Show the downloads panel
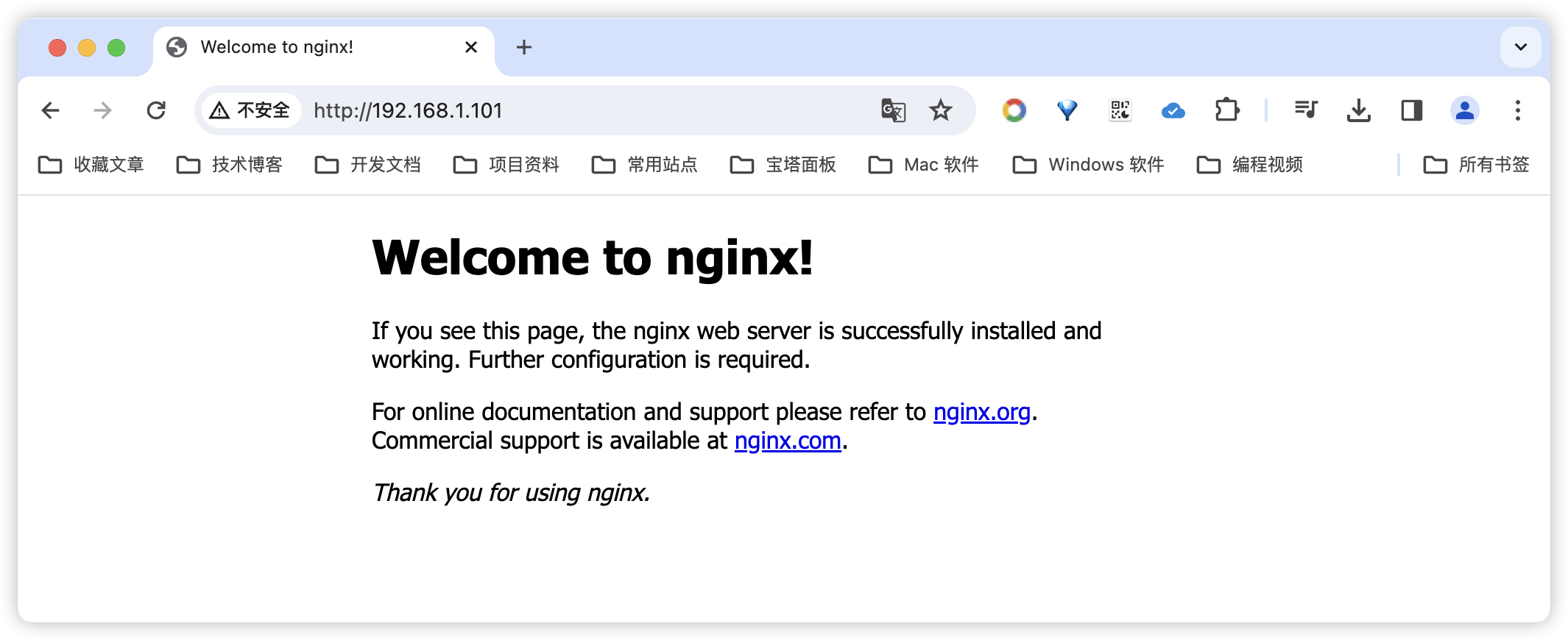The width and height of the screenshot is (1568, 640). tap(1359, 110)
